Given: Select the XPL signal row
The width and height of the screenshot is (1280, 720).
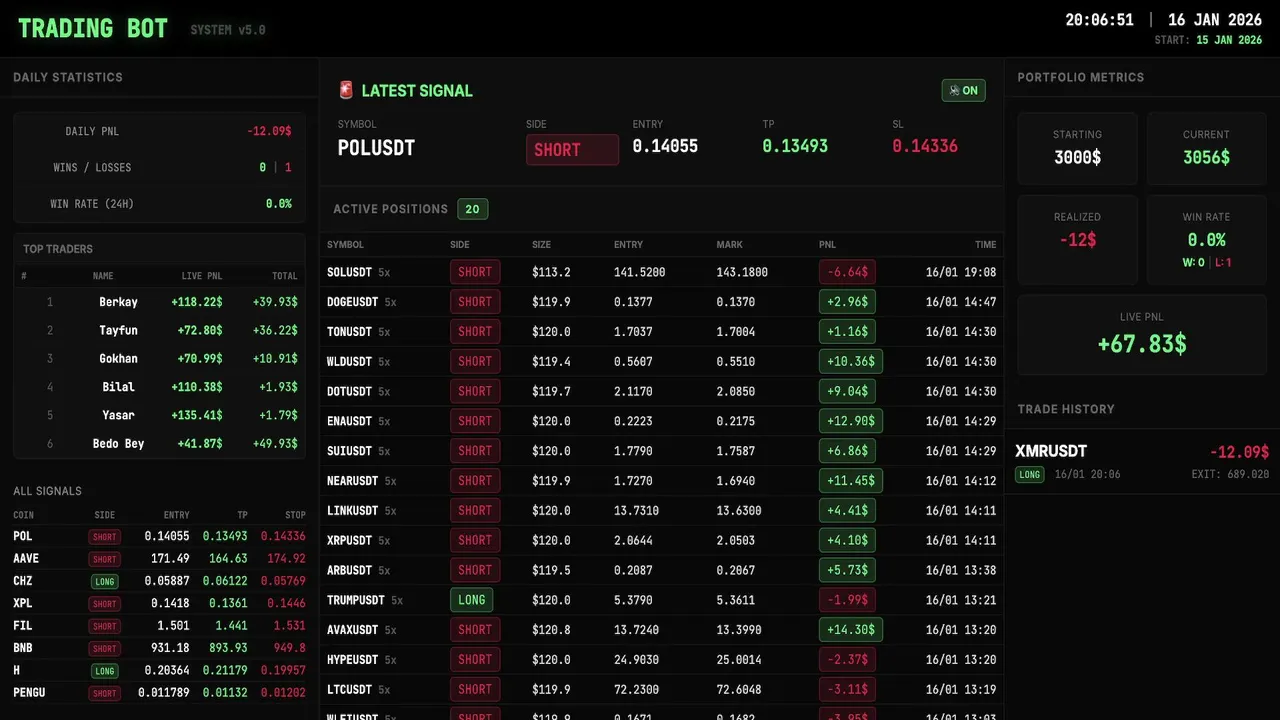Looking at the screenshot, I should 159,603.
